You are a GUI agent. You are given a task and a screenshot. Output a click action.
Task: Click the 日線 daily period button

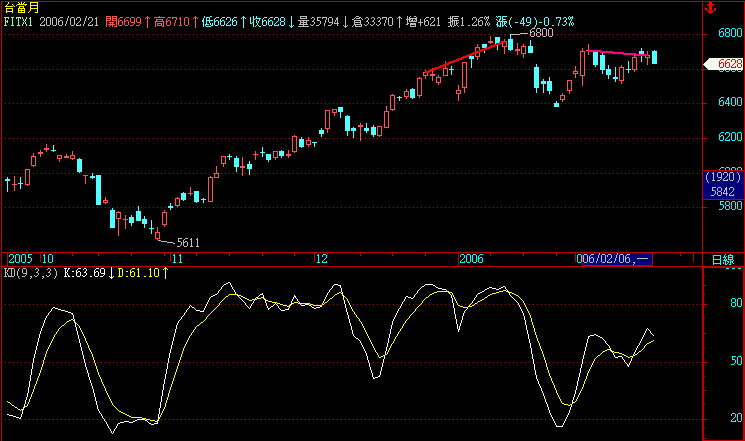coord(723,259)
